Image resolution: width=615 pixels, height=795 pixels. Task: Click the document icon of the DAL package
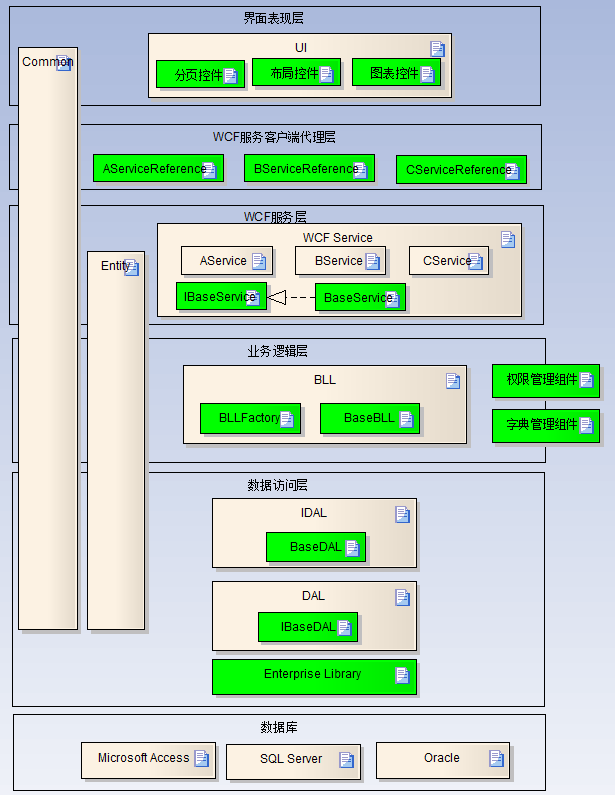pos(402,598)
